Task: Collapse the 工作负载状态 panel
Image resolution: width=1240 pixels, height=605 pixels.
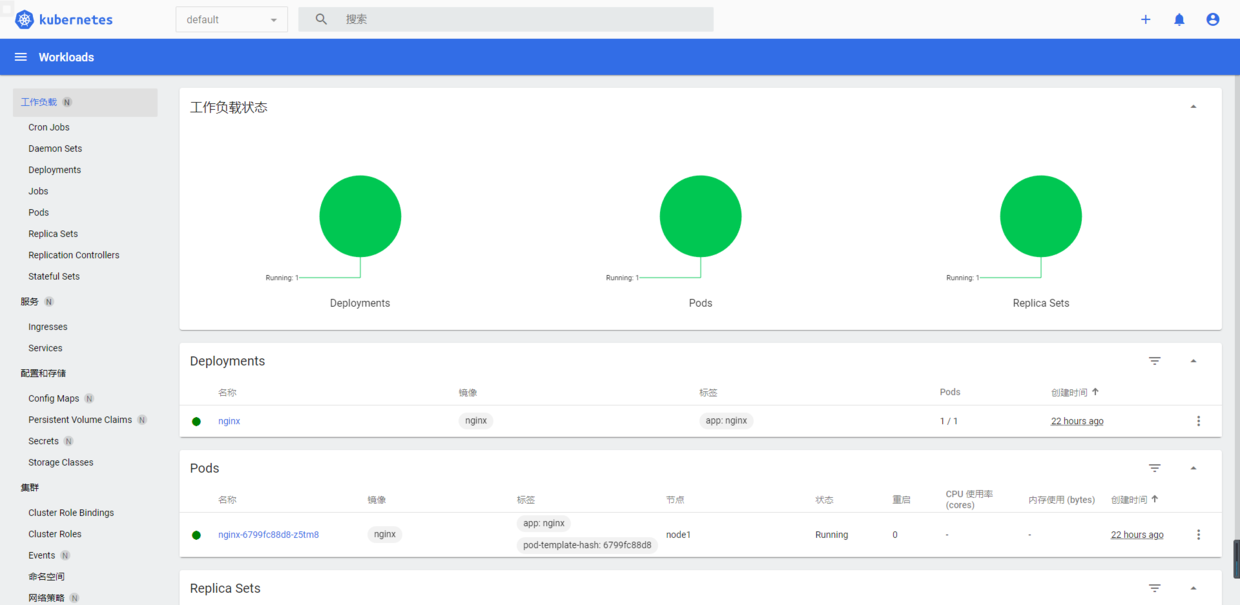Action: click(1192, 105)
